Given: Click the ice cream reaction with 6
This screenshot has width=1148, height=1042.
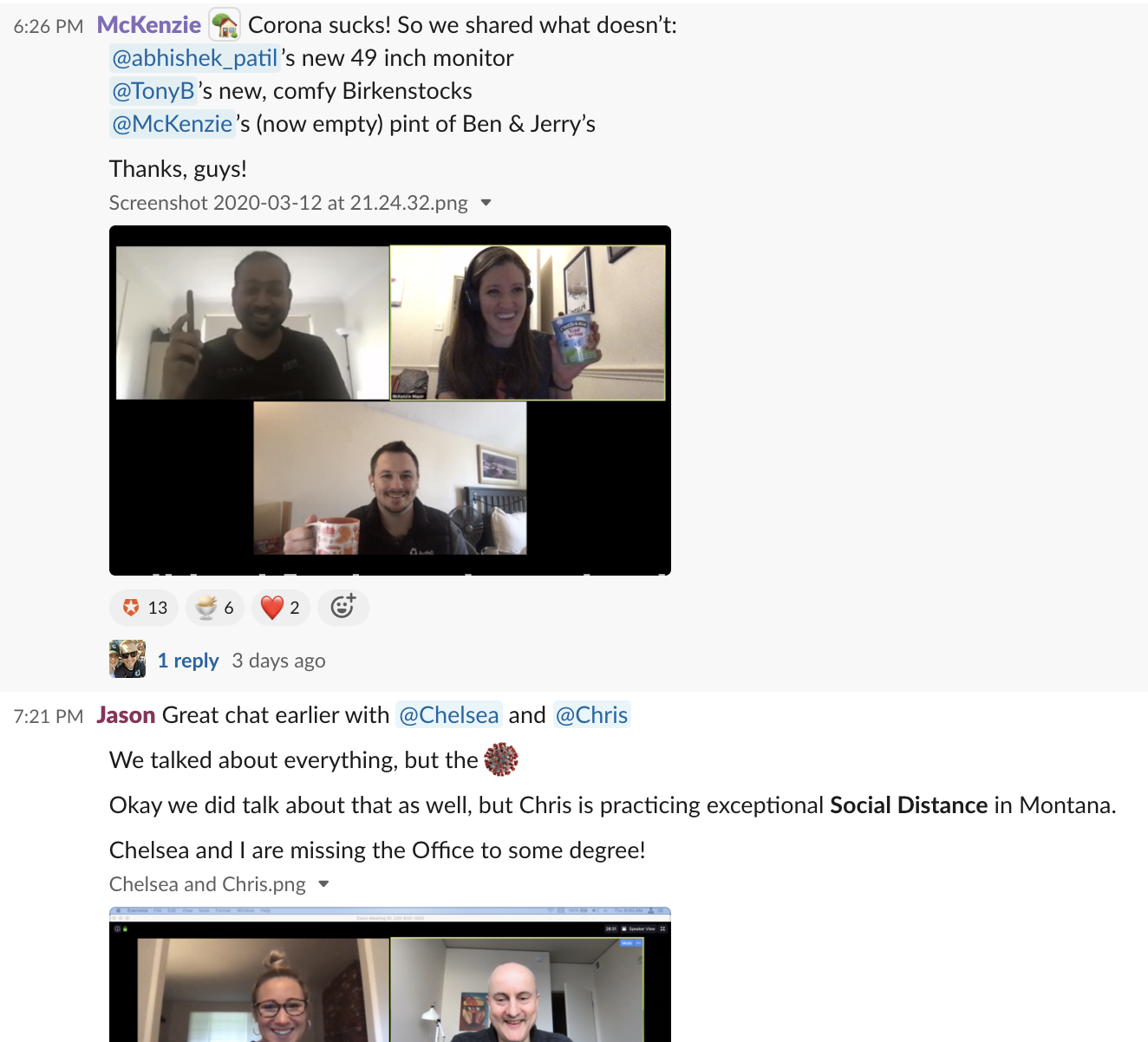Looking at the screenshot, I should (x=215, y=608).
